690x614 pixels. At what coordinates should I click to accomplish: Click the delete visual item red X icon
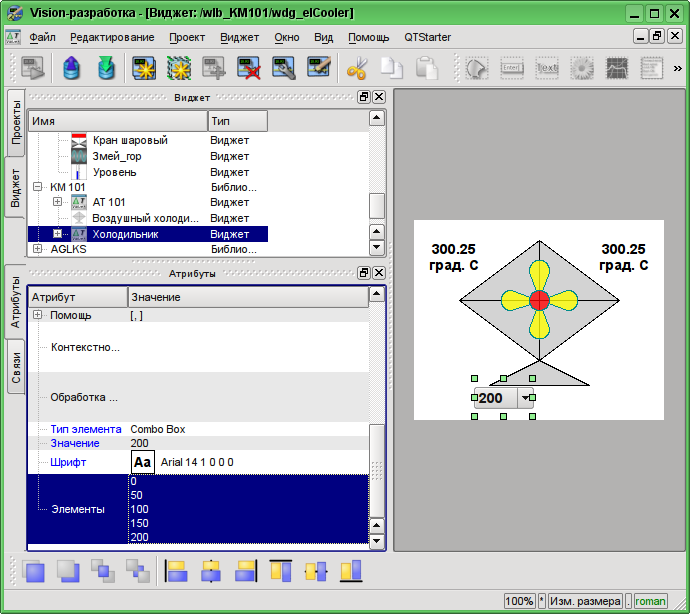coord(248,69)
